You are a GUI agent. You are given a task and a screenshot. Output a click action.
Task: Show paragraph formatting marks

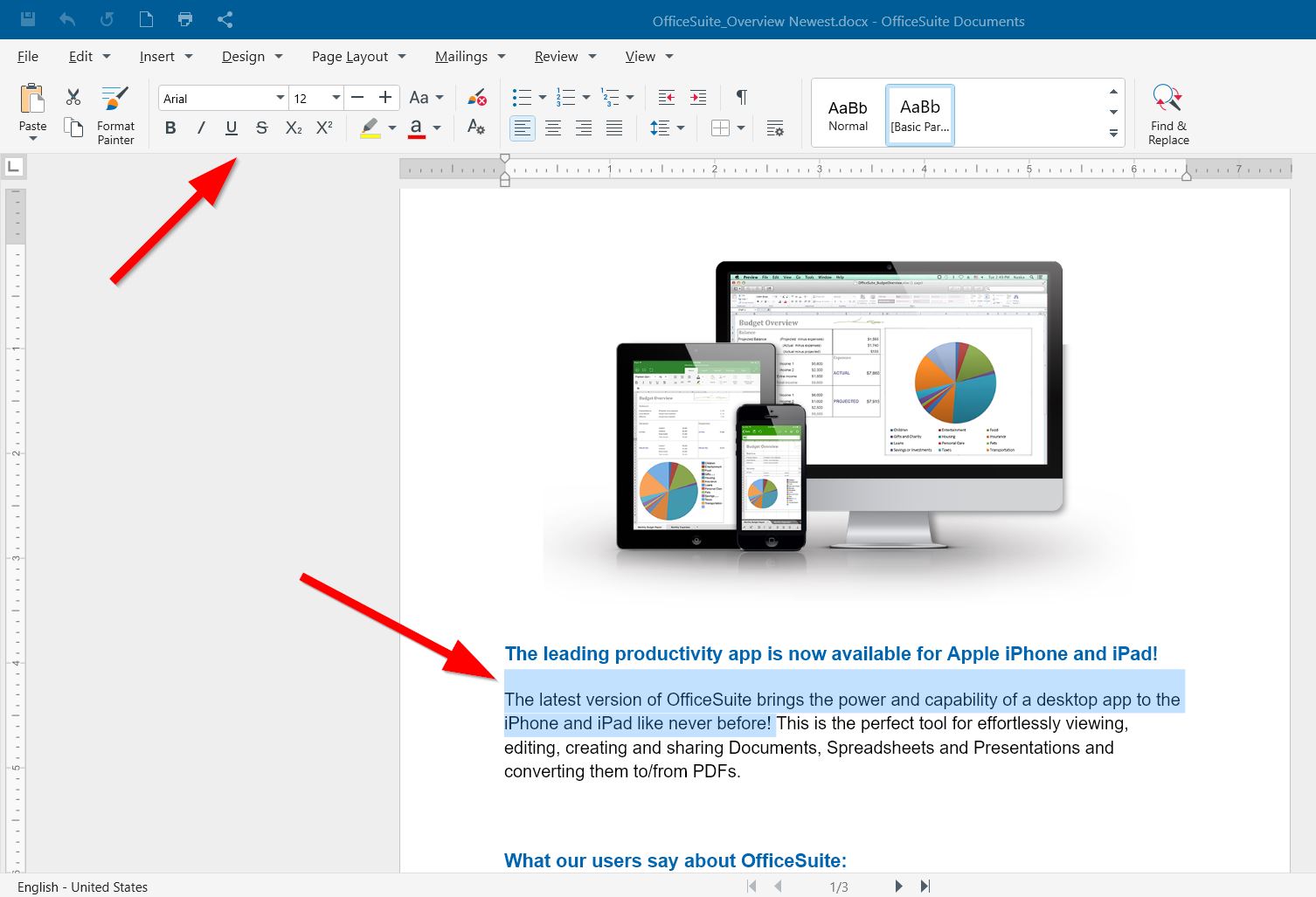(742, 97)
